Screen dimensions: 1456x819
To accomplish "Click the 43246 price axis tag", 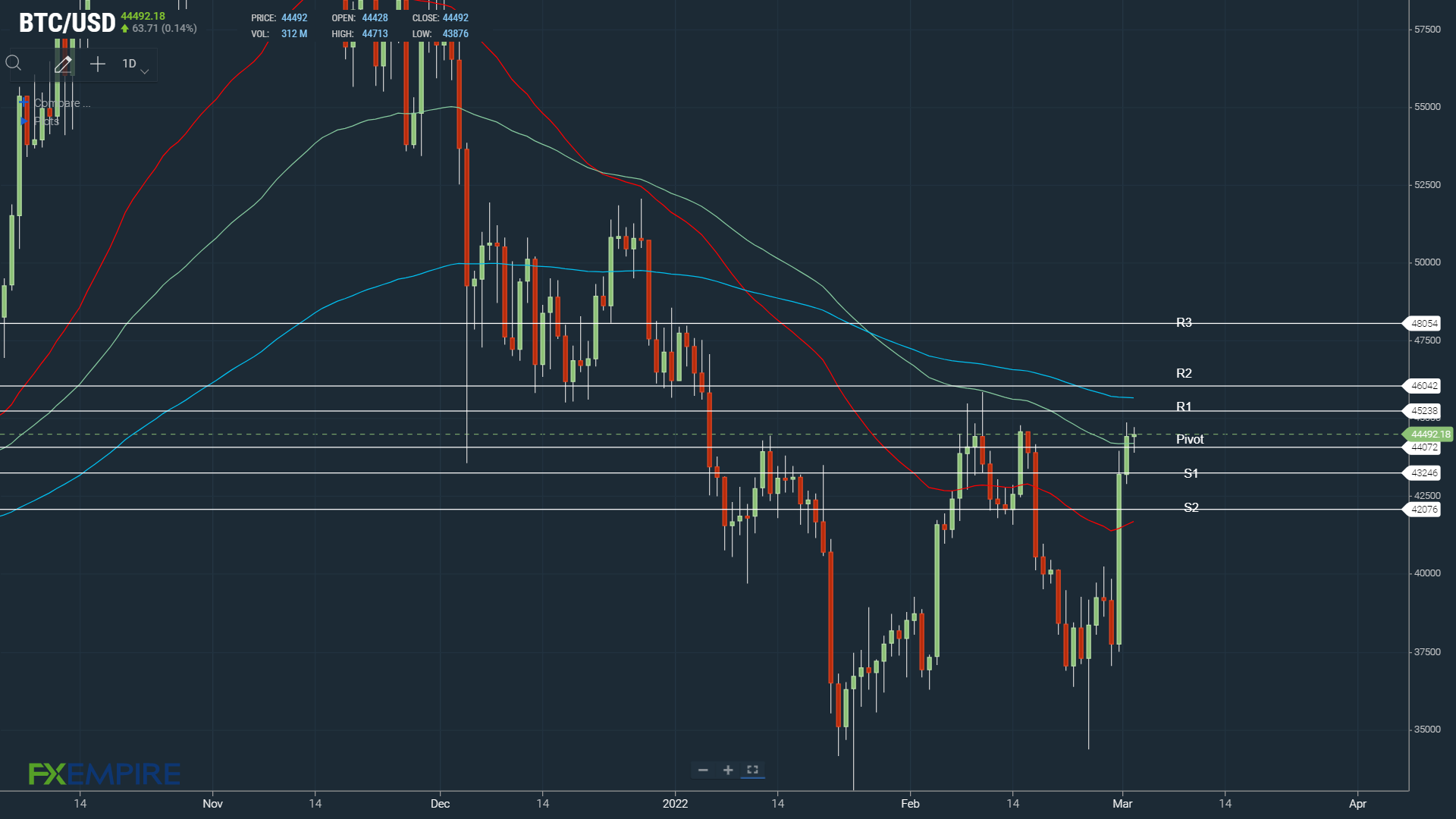I will [x=1423, y=473].
